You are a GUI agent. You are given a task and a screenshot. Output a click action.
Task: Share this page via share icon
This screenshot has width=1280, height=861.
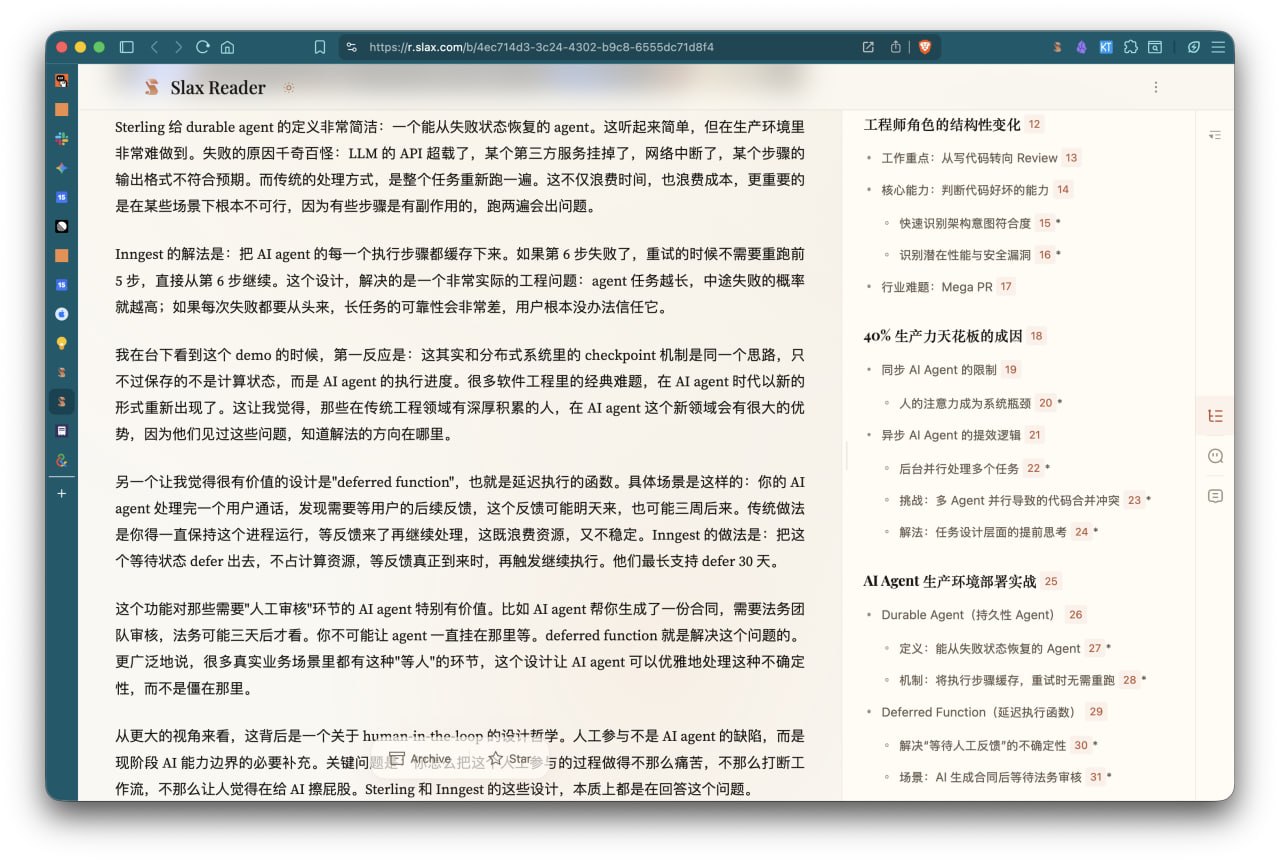(896, 47)
